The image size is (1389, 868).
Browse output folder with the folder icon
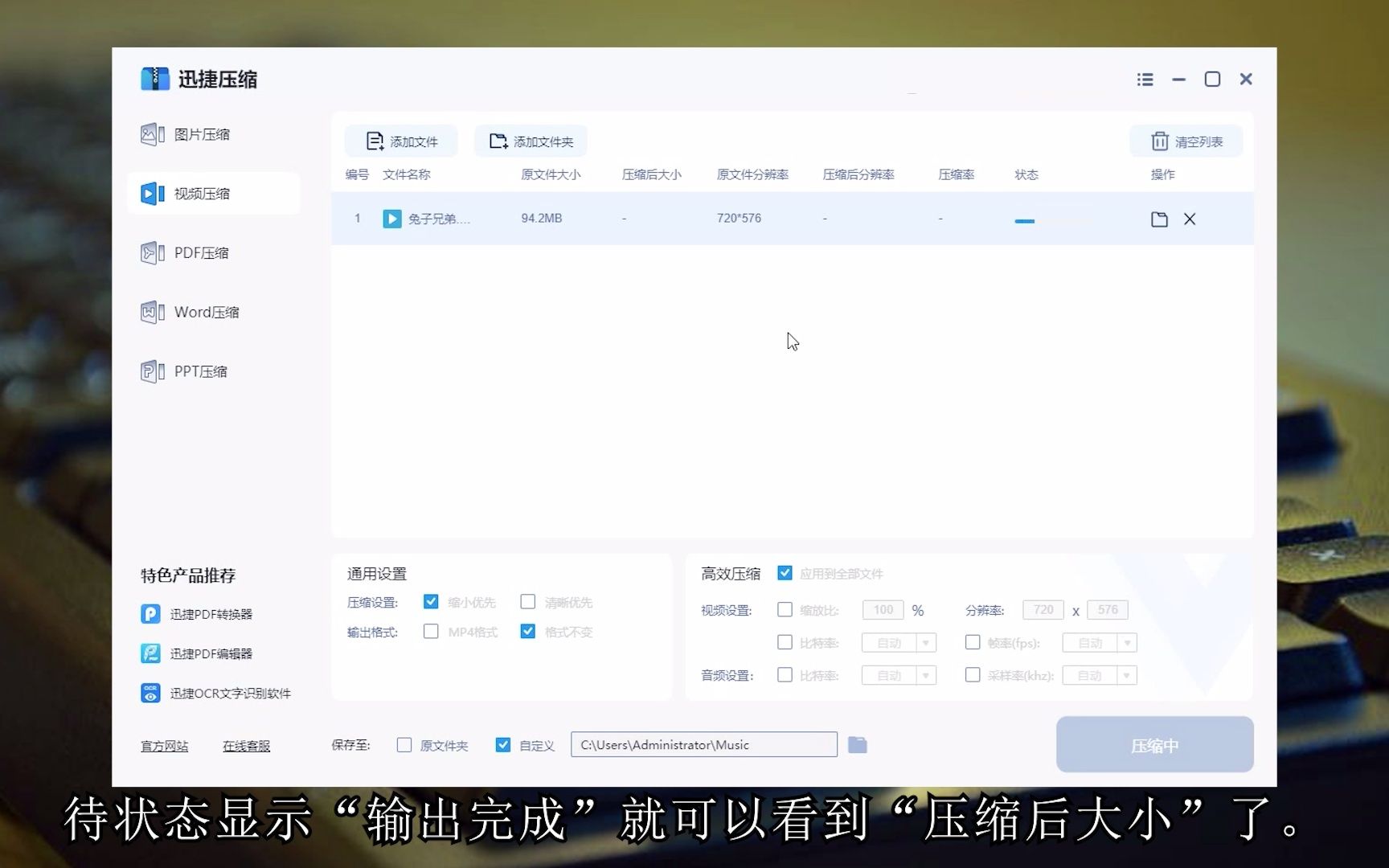click(858, 745)
